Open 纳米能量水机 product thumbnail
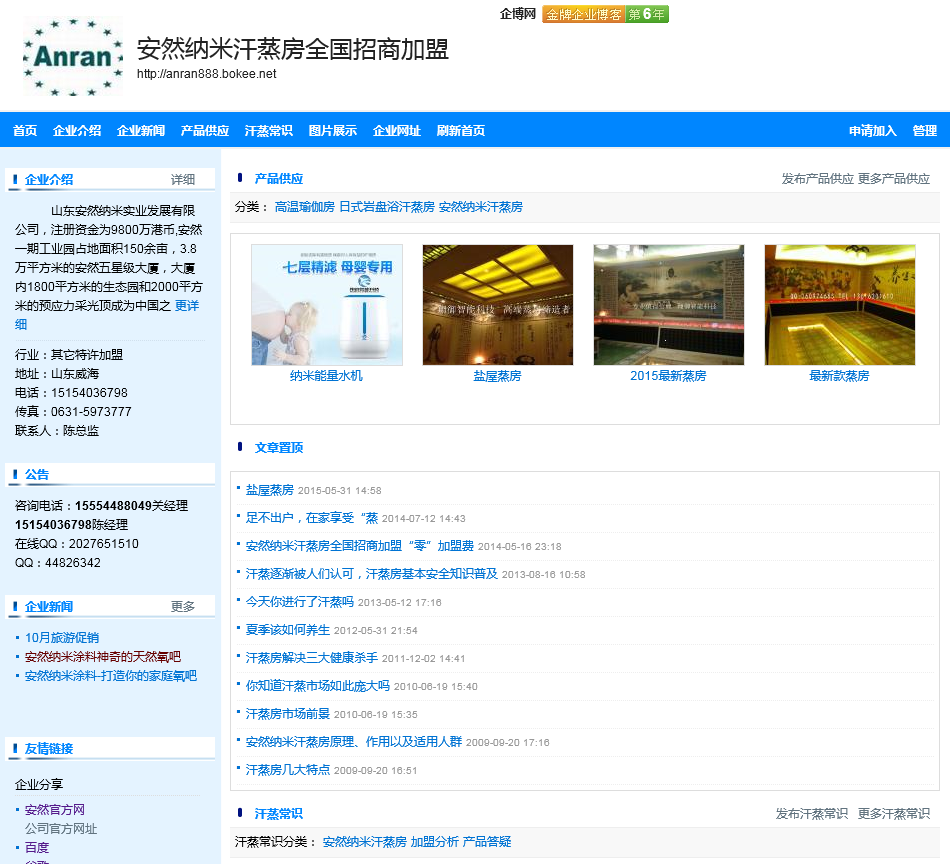The width and height of the screenshot is (950, 864). tap(327, 305)
